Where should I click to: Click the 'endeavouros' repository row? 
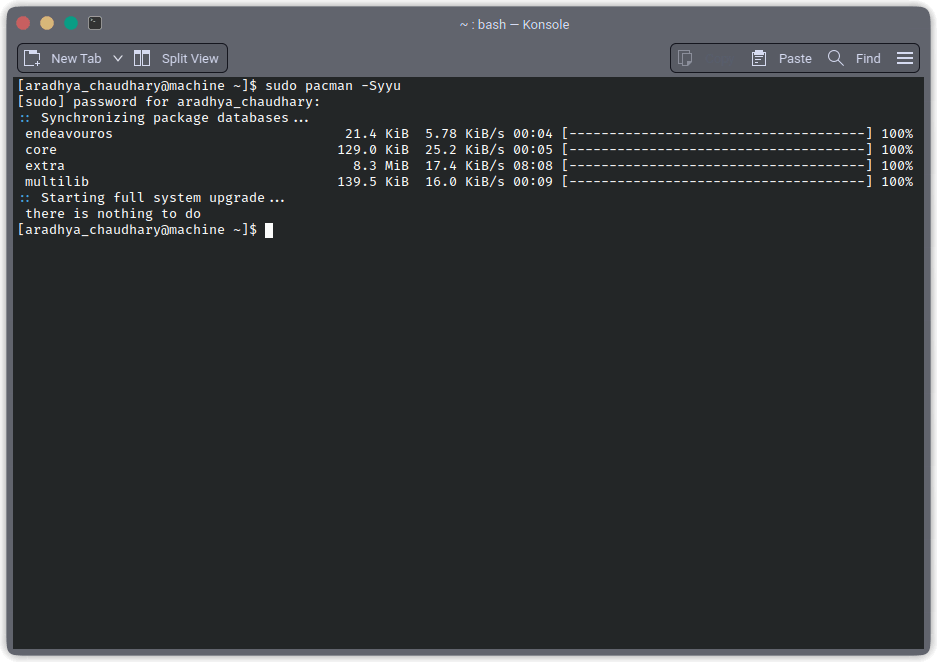(468, 134)
